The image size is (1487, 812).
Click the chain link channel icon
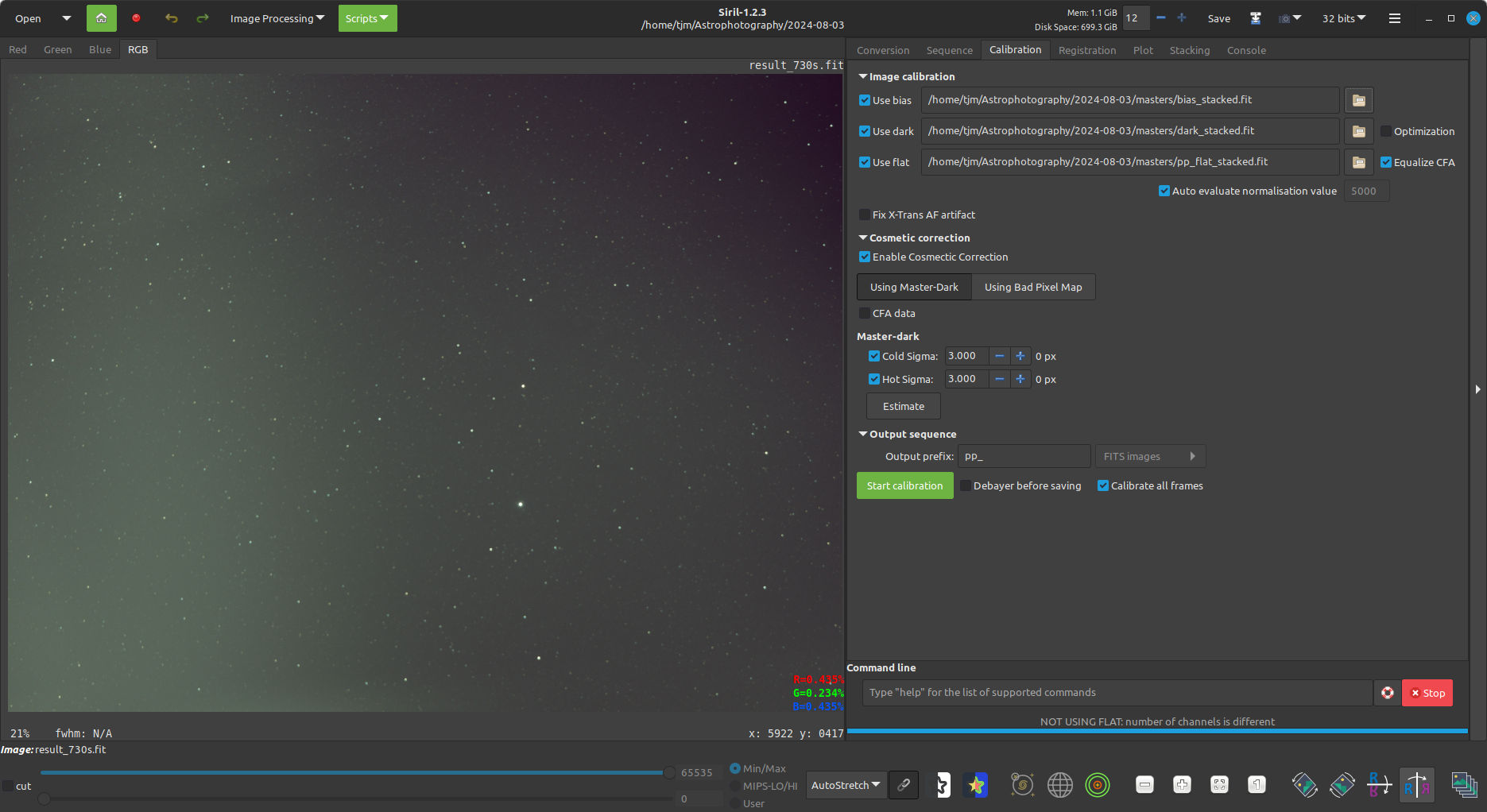(904, 785)
